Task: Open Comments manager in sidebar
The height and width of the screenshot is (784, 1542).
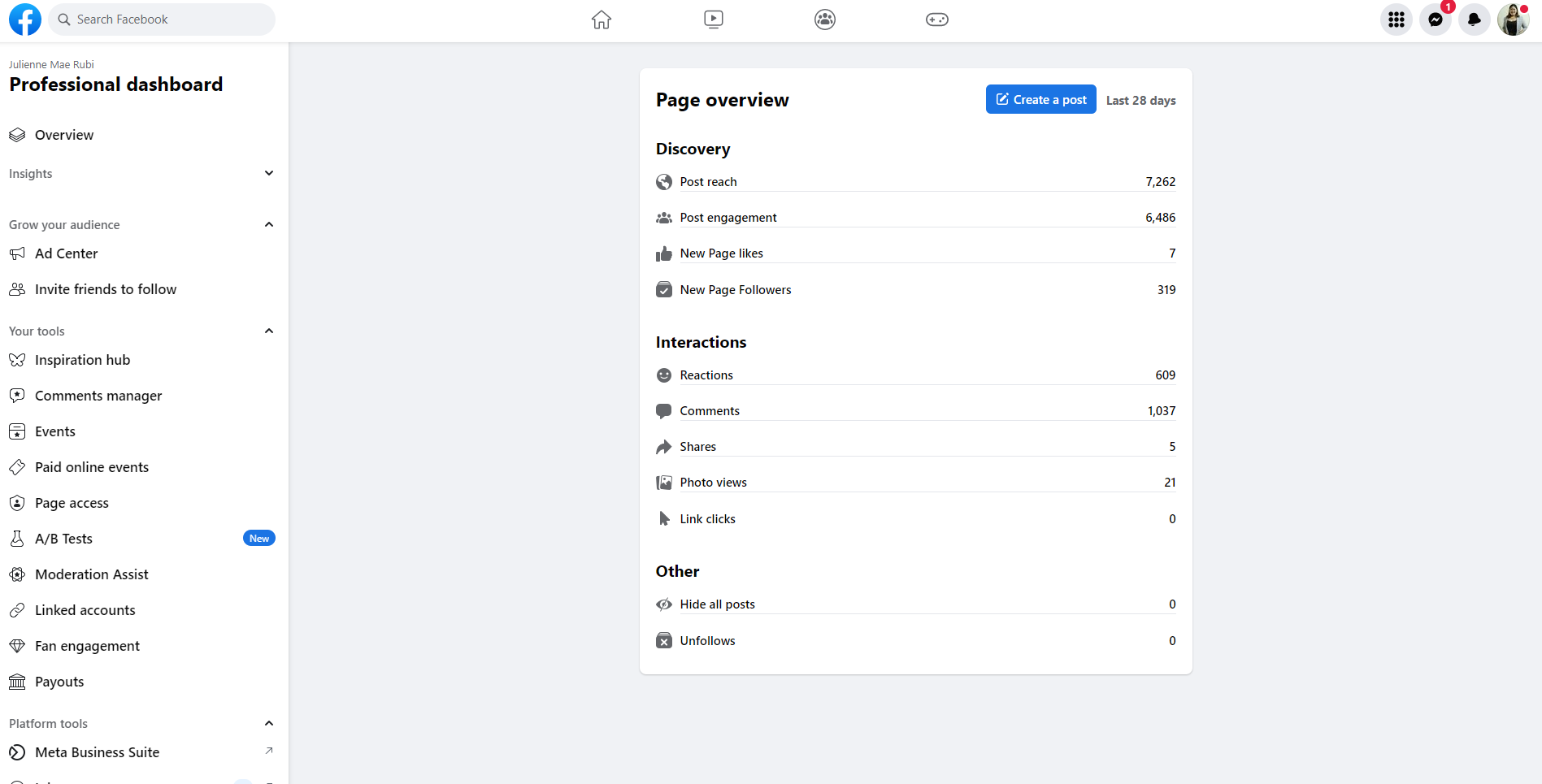Action: (98, 396)
